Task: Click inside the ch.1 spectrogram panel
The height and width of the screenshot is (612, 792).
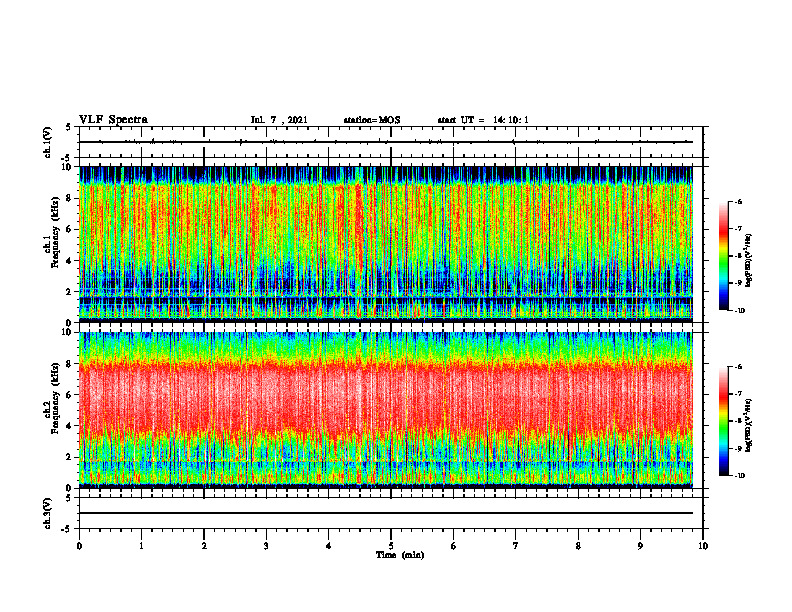Action: coord(386,244)
